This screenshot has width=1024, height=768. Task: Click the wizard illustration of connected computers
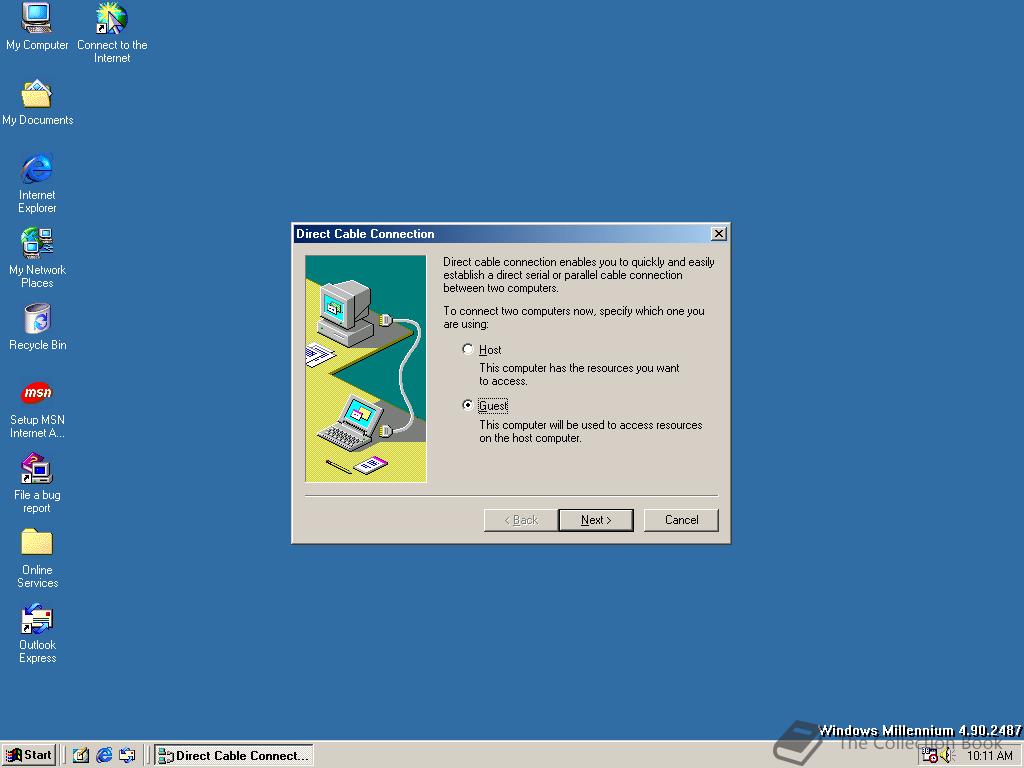click(366, 369)
